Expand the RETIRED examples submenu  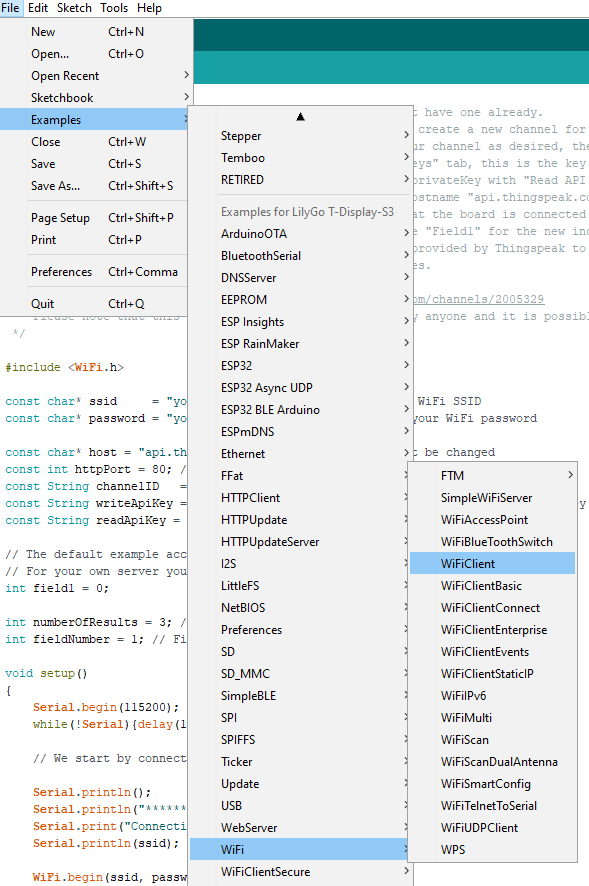(x=300, y=180)
